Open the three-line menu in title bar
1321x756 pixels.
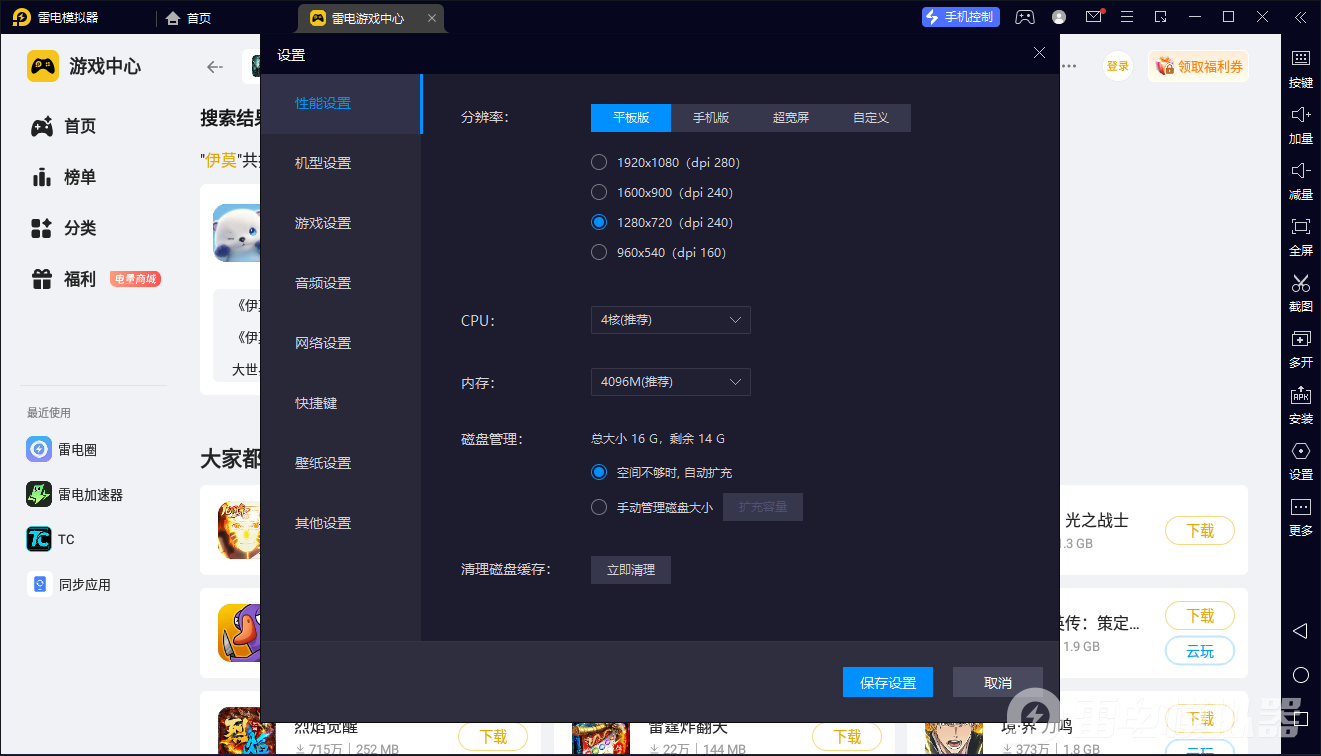pos(1127,17)
